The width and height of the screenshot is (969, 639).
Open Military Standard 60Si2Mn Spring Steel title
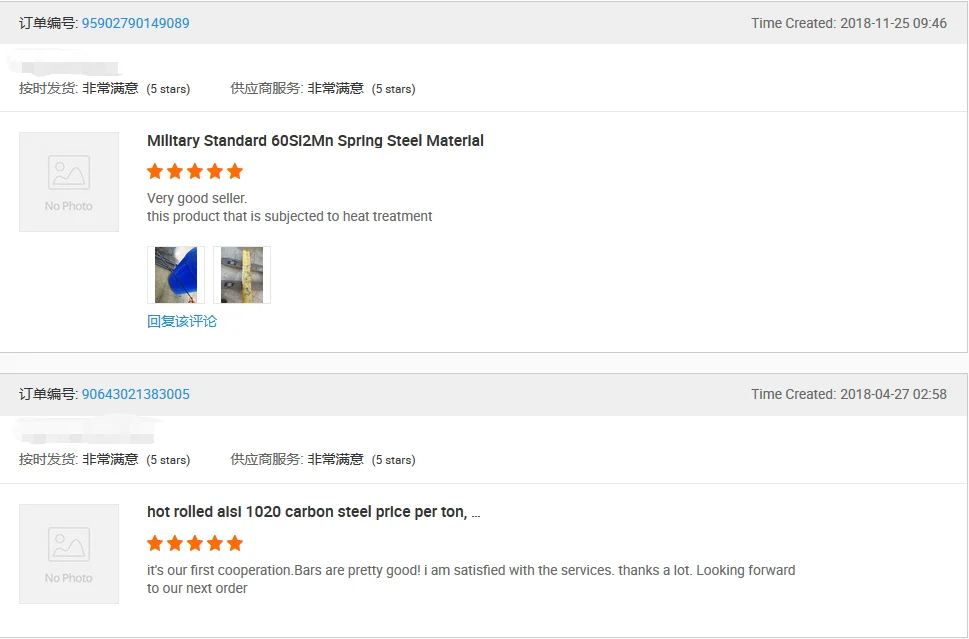click(315, 141)
